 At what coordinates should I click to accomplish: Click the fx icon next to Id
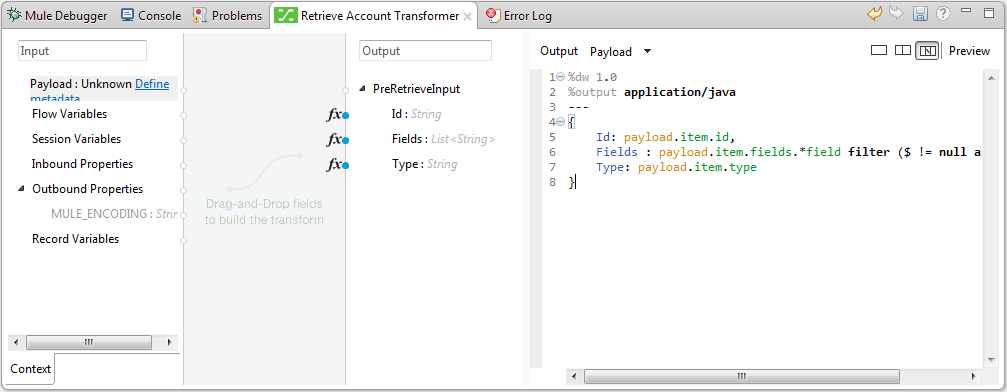(x=334, y=115)
